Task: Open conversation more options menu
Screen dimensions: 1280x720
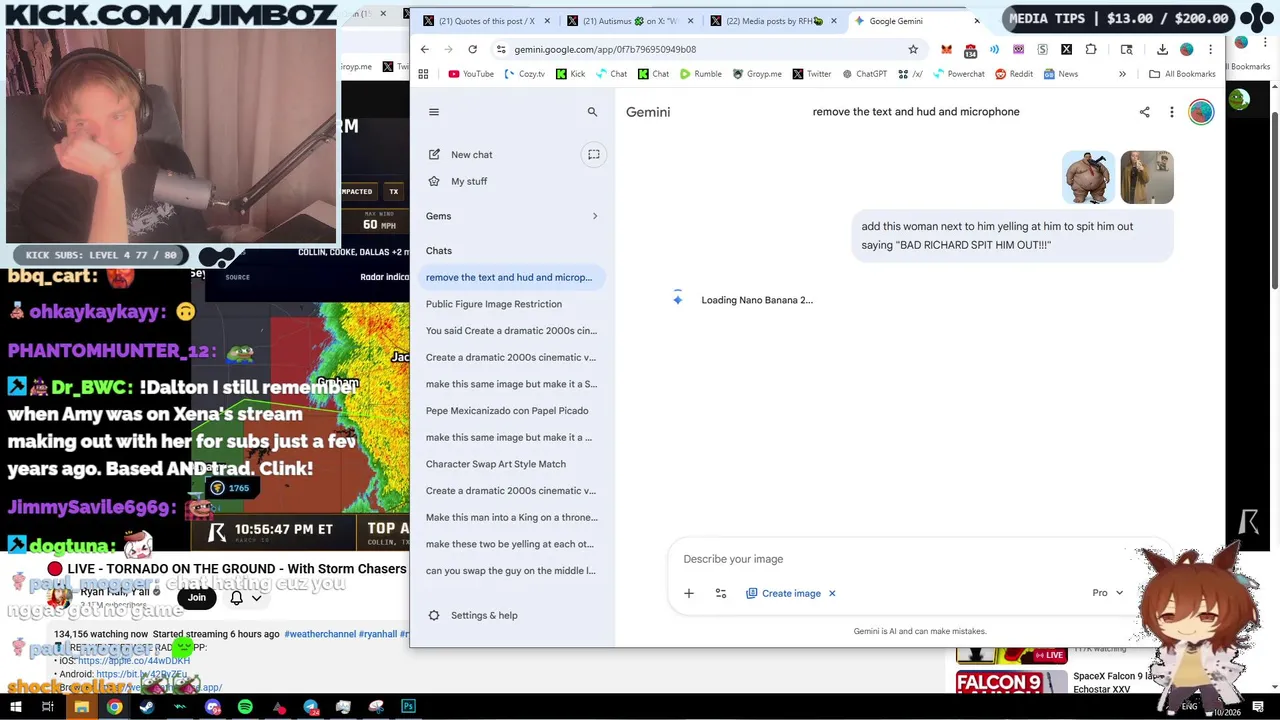Action: click(x=1172, y=112)
